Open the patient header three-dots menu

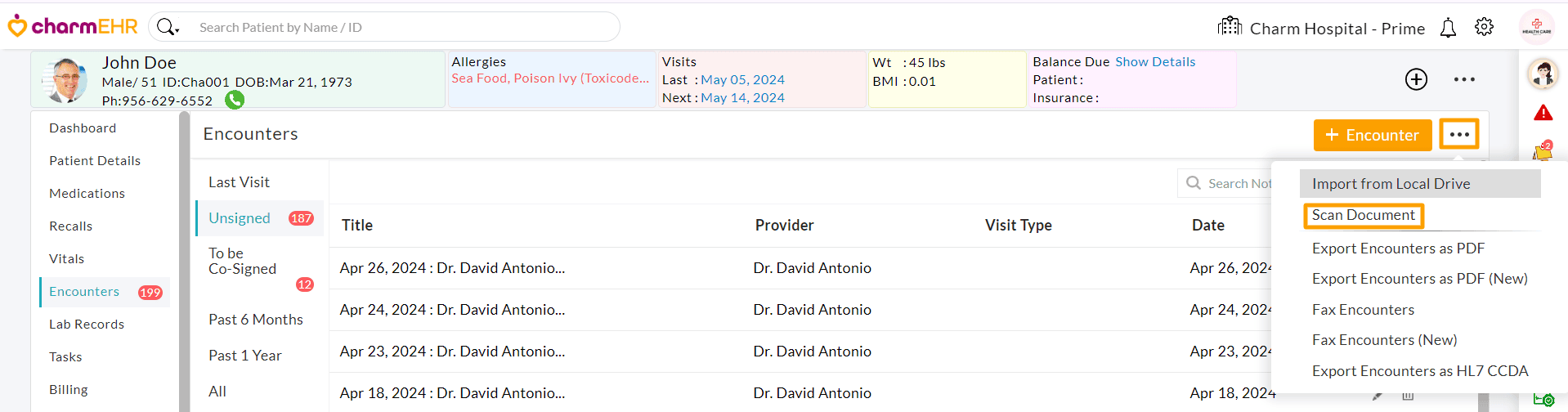[1464, 79]
